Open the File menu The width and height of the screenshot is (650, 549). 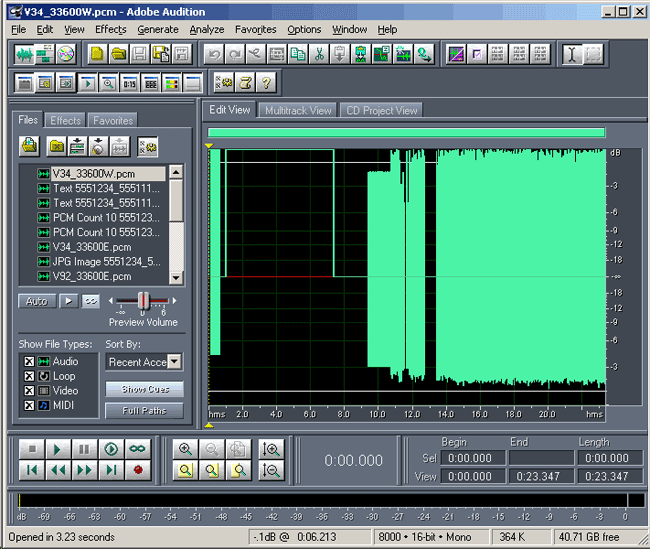pos(19,29)
